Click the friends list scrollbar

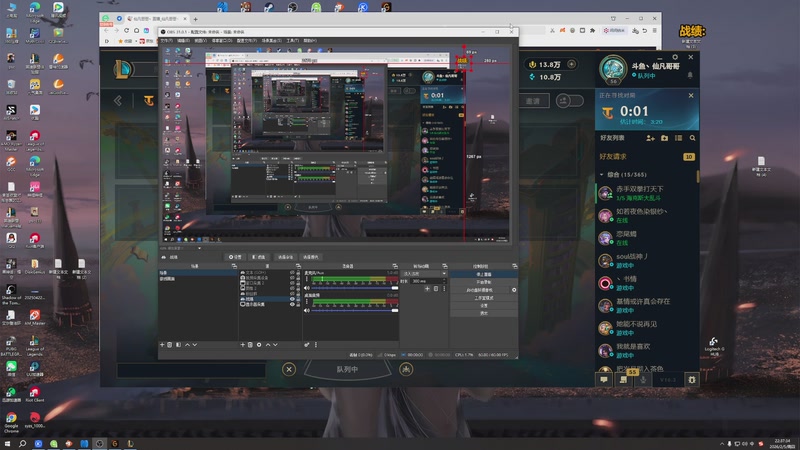[697, 176]
